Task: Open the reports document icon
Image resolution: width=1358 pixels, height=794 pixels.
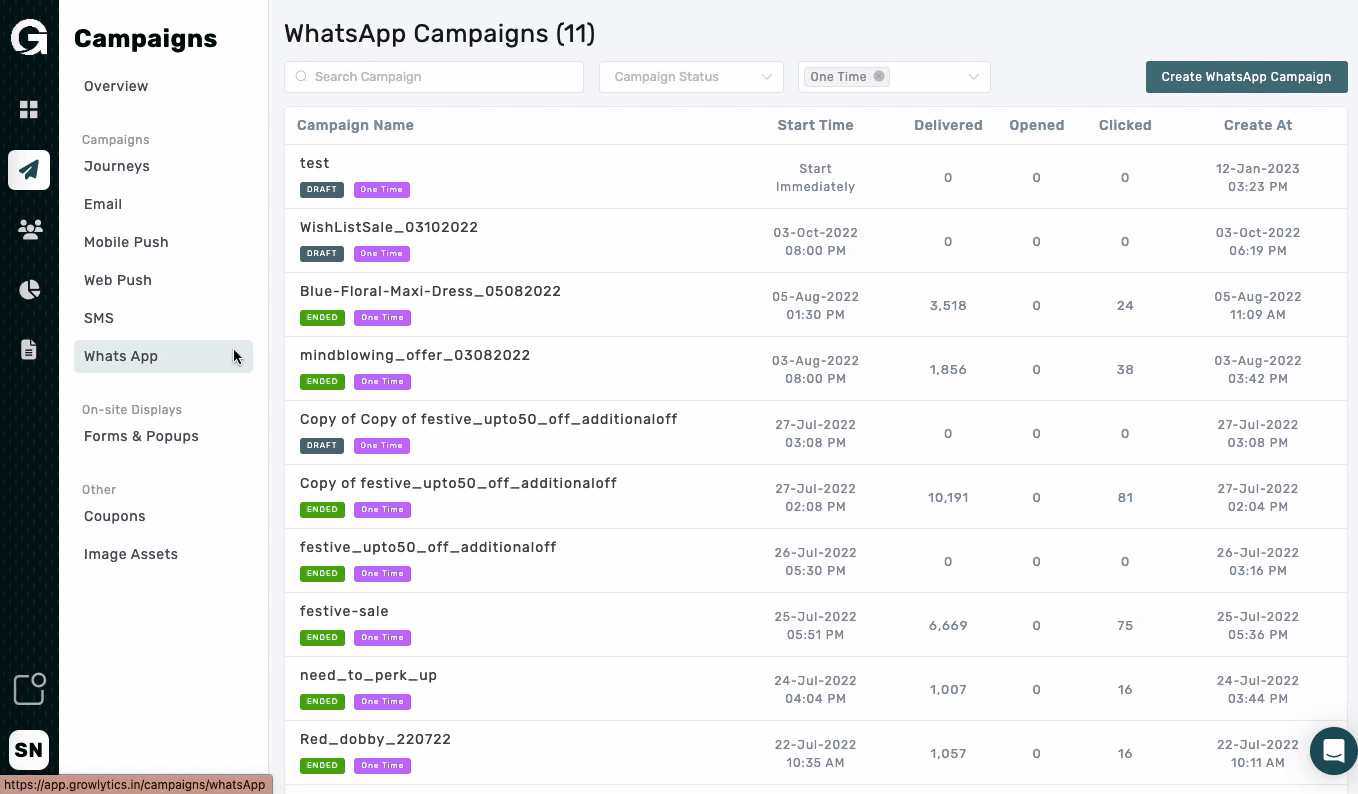Action: pyautogui.click(x=29, y=349)
